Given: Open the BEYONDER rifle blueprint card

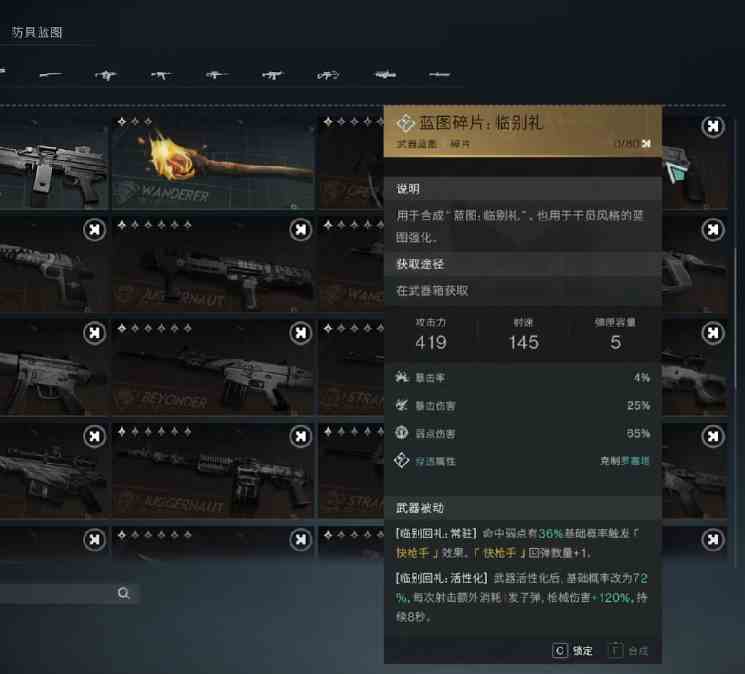Looking at the screenshot, I should click(x=213, y=367).
